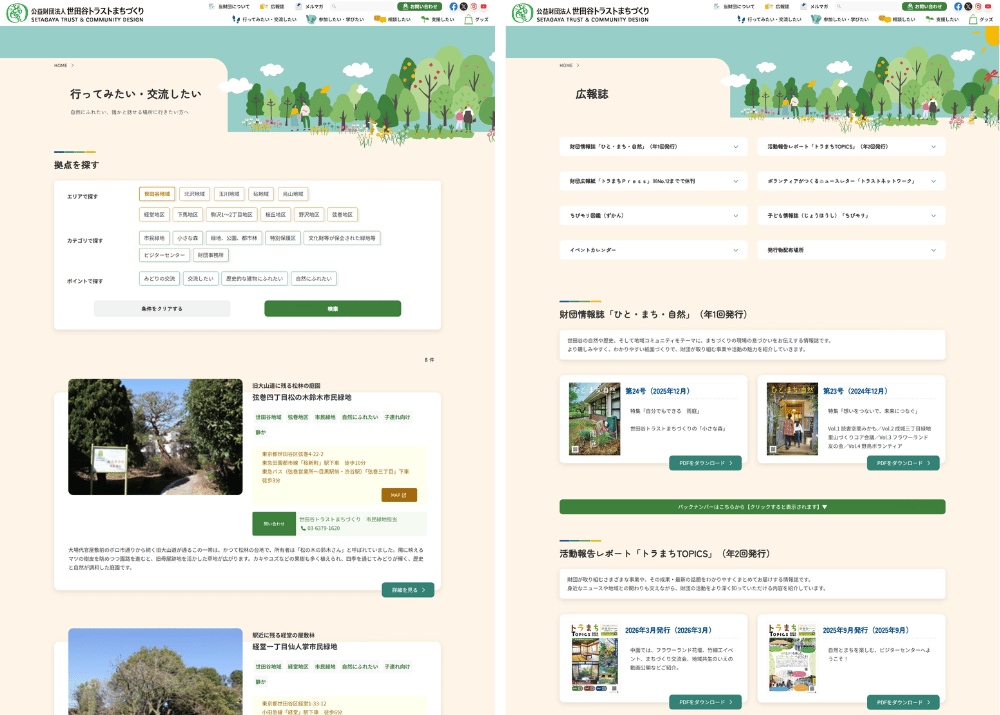Click 弦巻四丁目松の木鈴木市民緑地 photo thumbnail

156,437
